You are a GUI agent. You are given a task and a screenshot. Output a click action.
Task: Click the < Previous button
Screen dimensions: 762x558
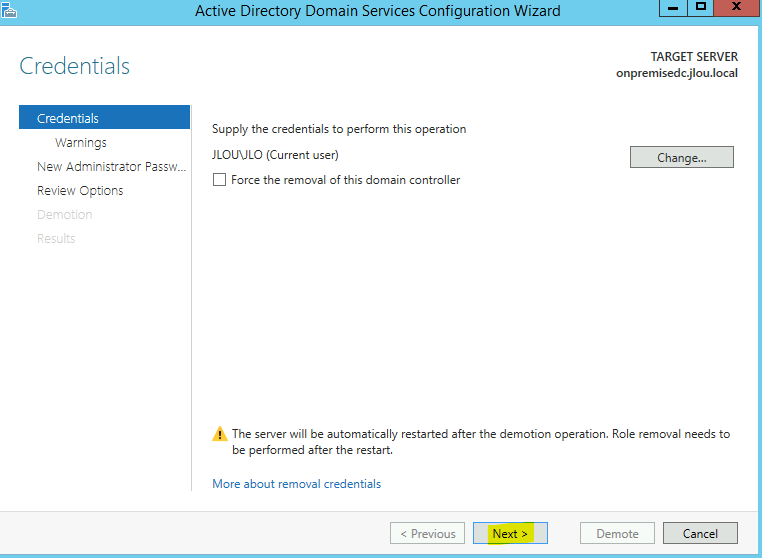tap(427, 533)
